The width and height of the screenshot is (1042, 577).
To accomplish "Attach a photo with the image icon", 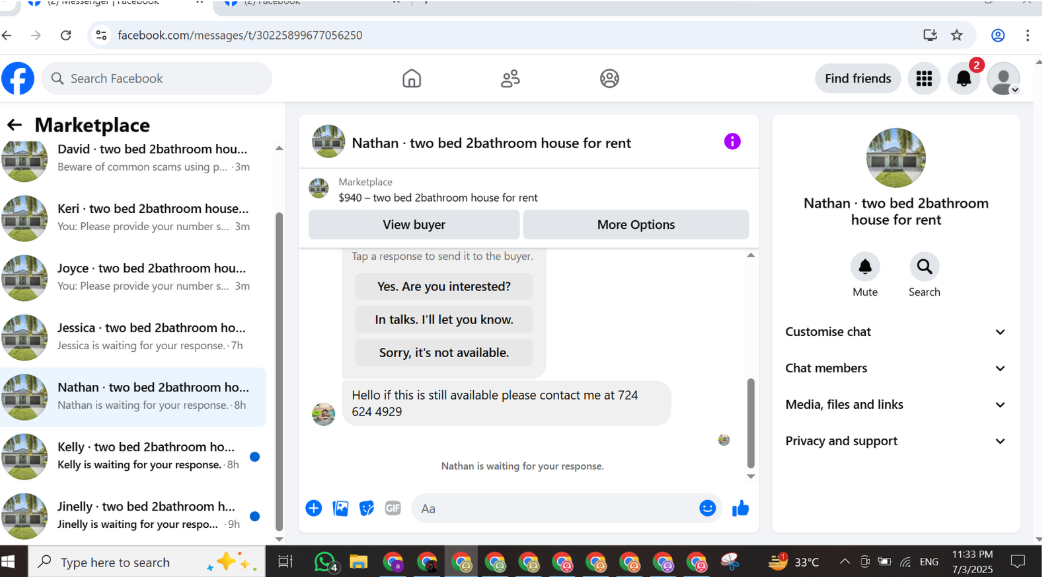I will [x=340, y=509].
